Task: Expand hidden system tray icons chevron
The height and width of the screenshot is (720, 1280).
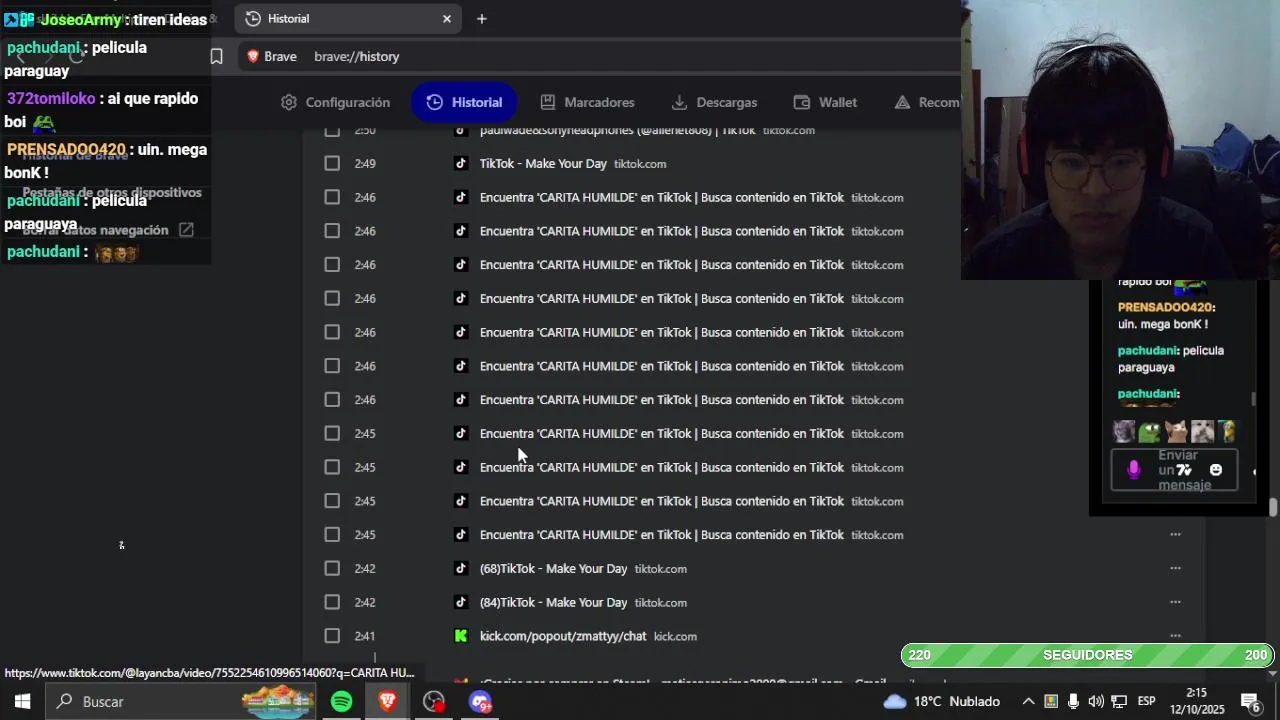Action: (1028, 702)
